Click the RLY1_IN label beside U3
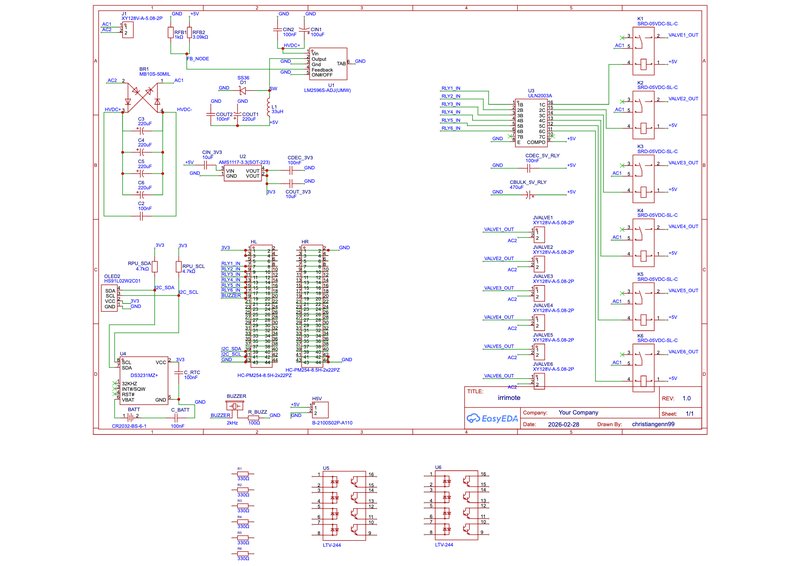Screen dimensions: 800x566 click(x=451, y=88)
